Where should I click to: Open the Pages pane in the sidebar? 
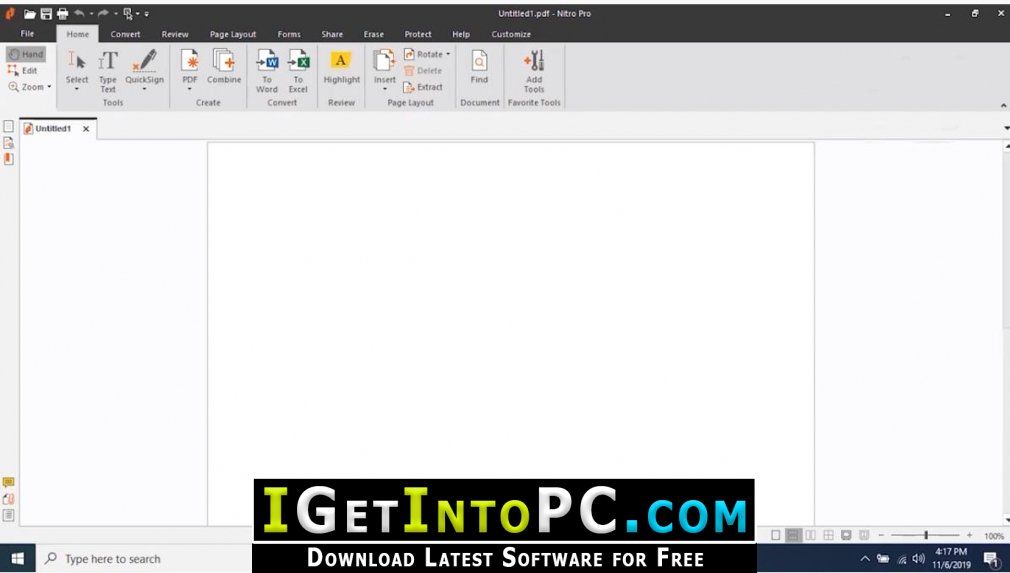[x=8, y=126]
